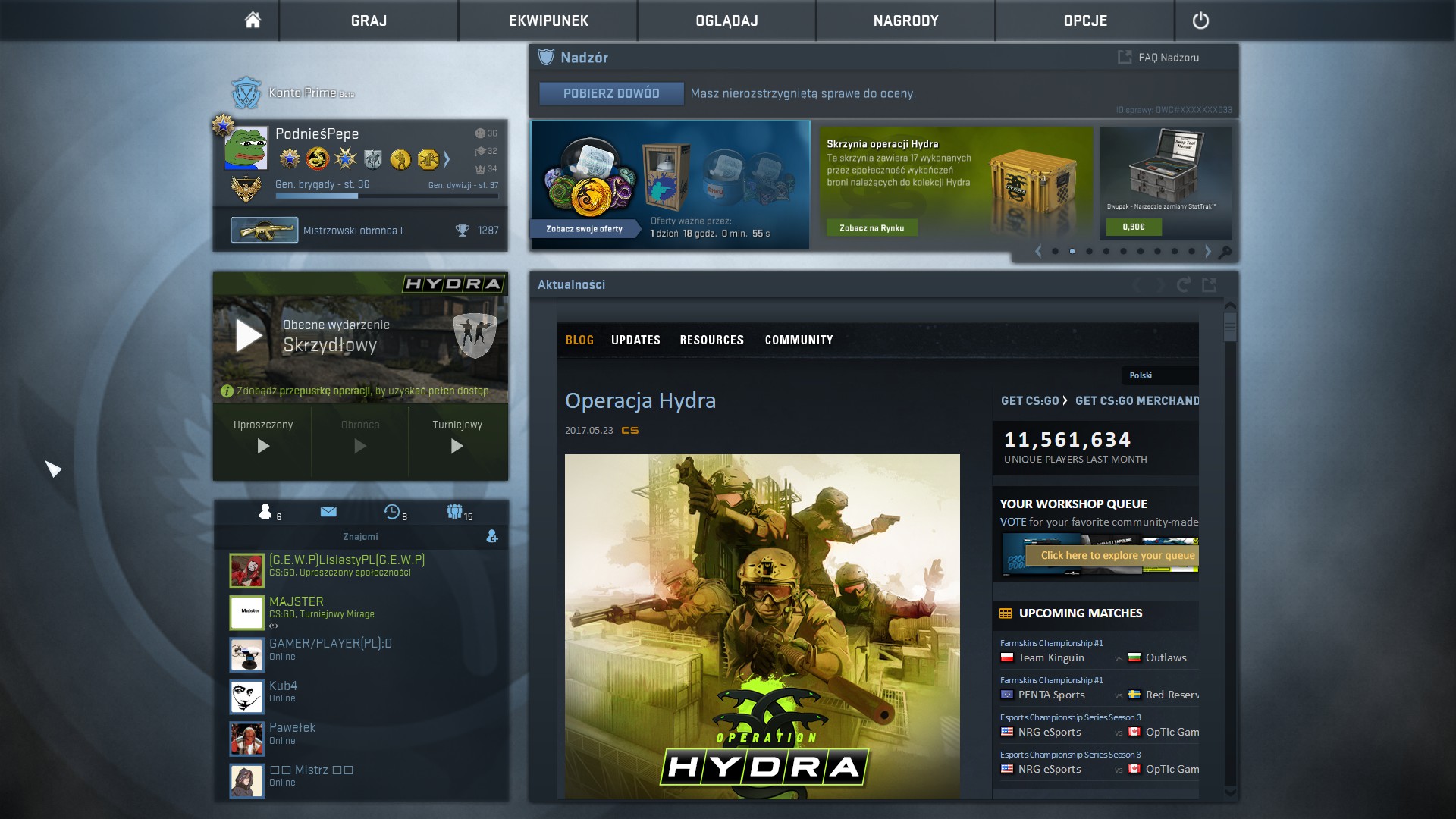Click the Konto Prime badge icon
Viewport: 1456px width, 819px height.
246,93
